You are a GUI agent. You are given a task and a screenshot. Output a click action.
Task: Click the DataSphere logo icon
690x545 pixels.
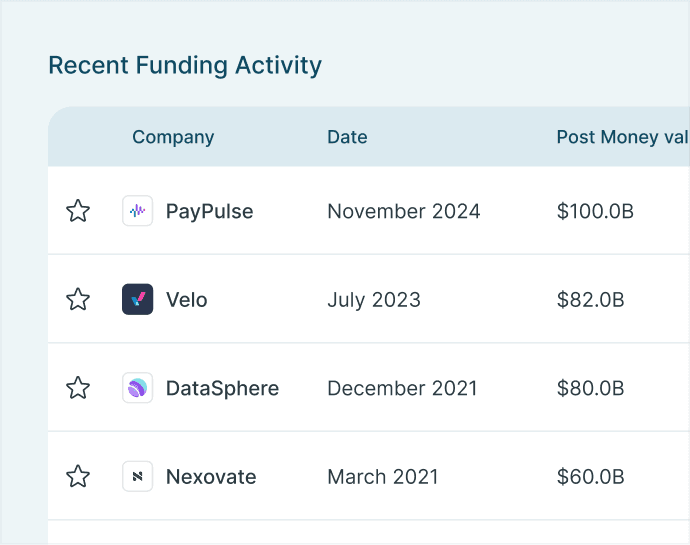pyautogui.click(x=137, y=388)
